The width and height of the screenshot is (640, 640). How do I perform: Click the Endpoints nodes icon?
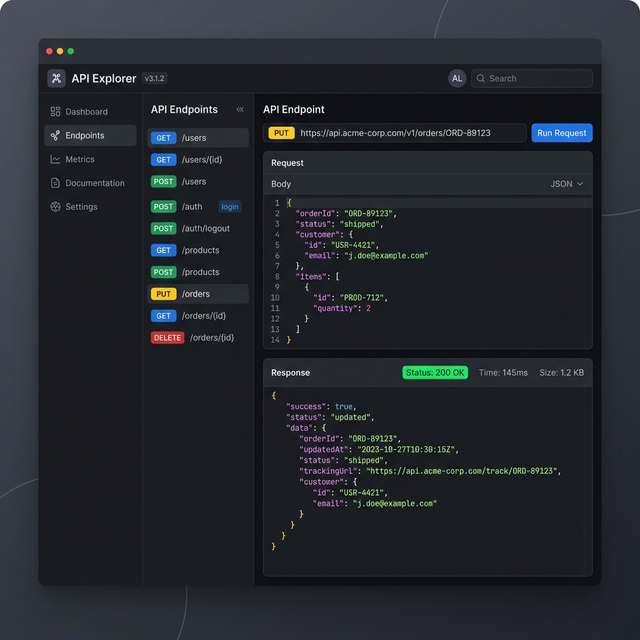pos(55,136)
